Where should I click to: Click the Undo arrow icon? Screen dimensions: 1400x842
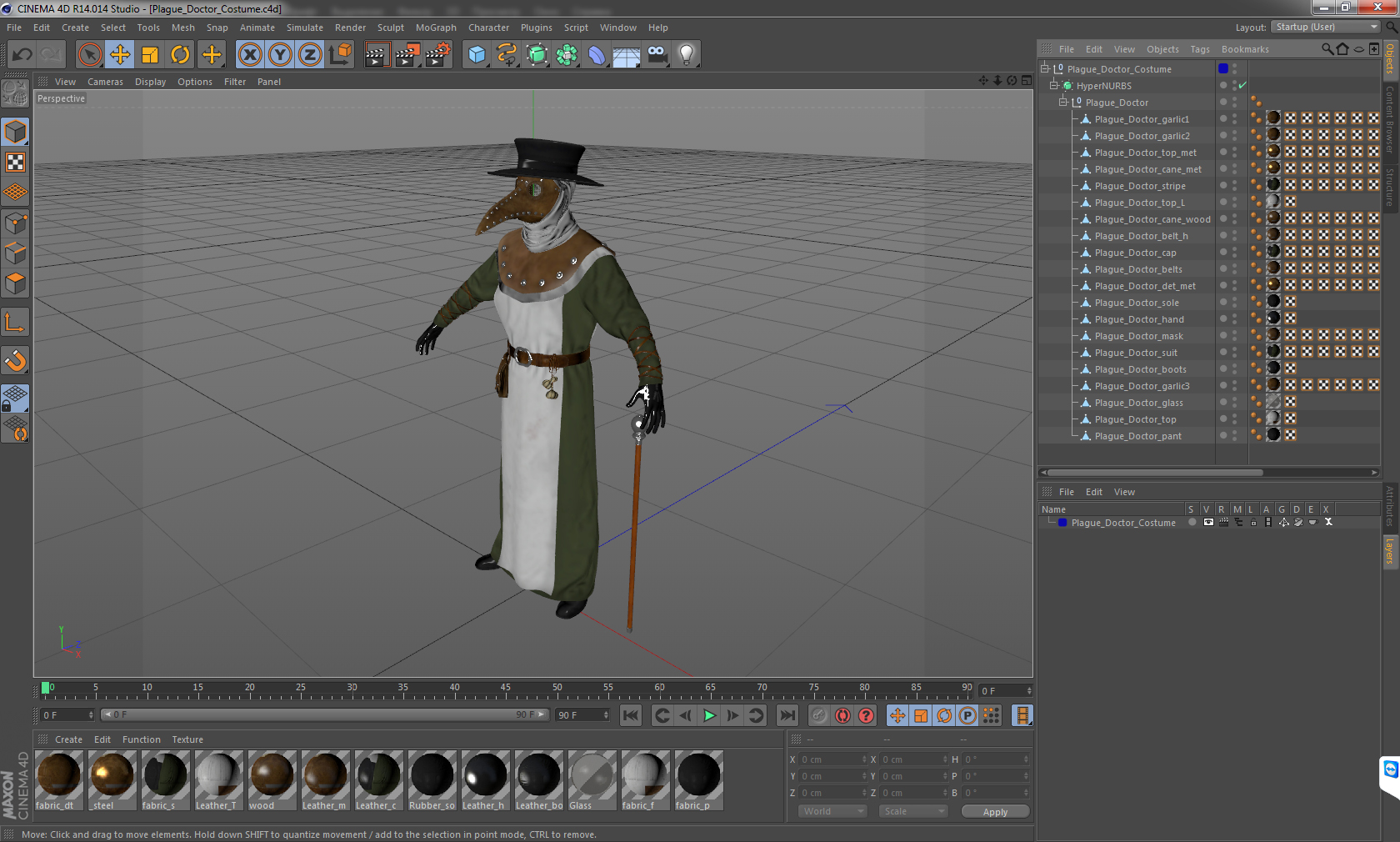point(22,55)
